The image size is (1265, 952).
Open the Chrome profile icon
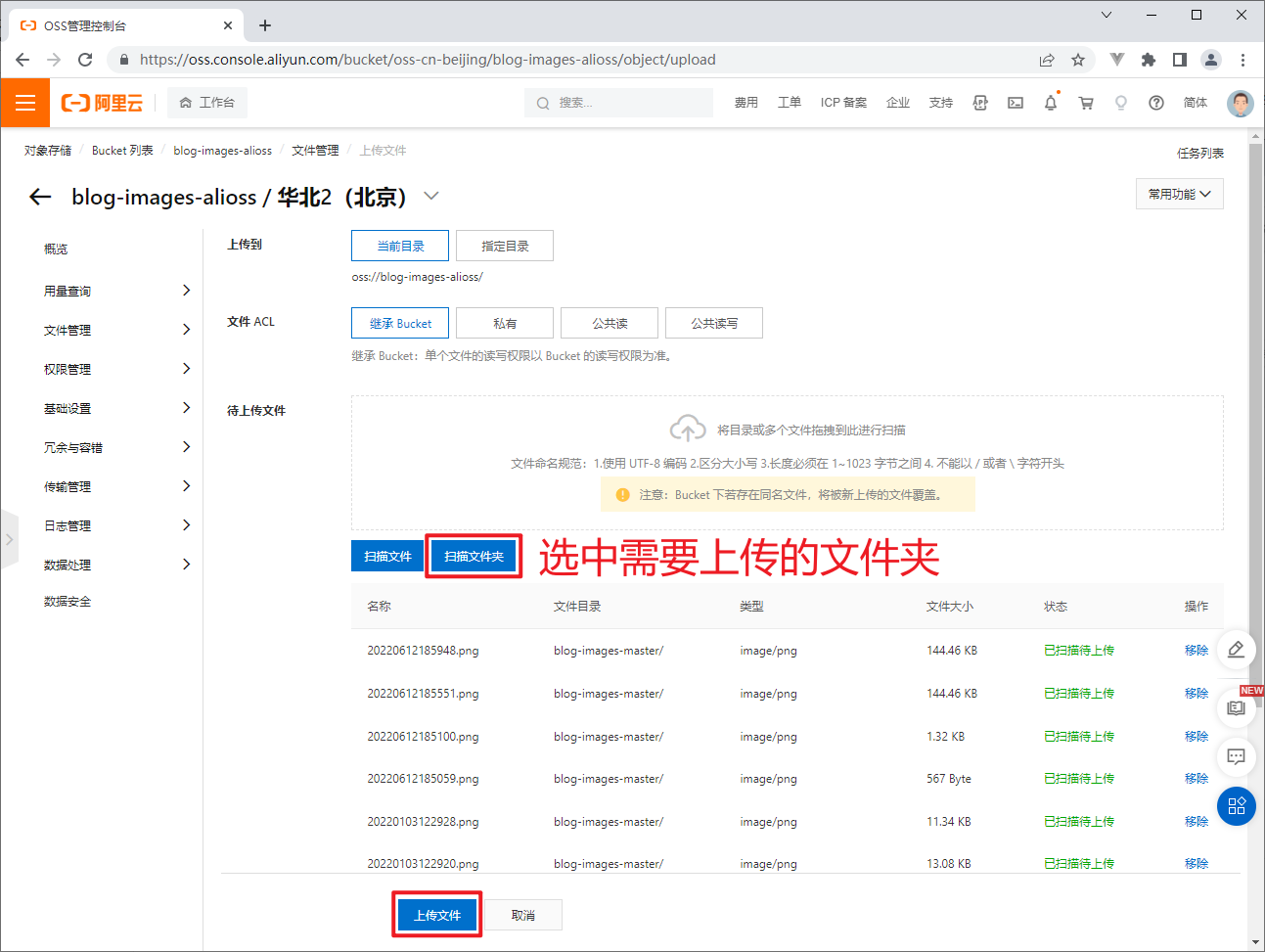pyautogui.click(x=1211, y=60)
